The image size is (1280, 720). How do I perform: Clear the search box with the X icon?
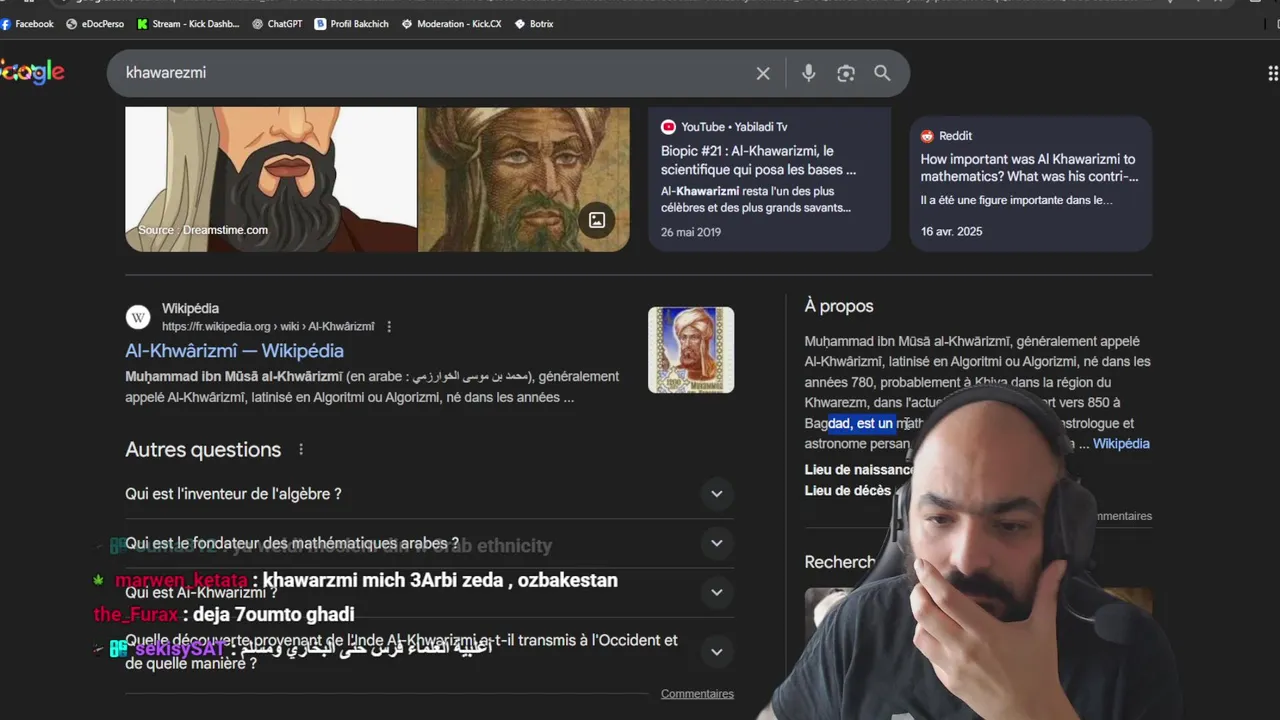(x=763, y=73)
